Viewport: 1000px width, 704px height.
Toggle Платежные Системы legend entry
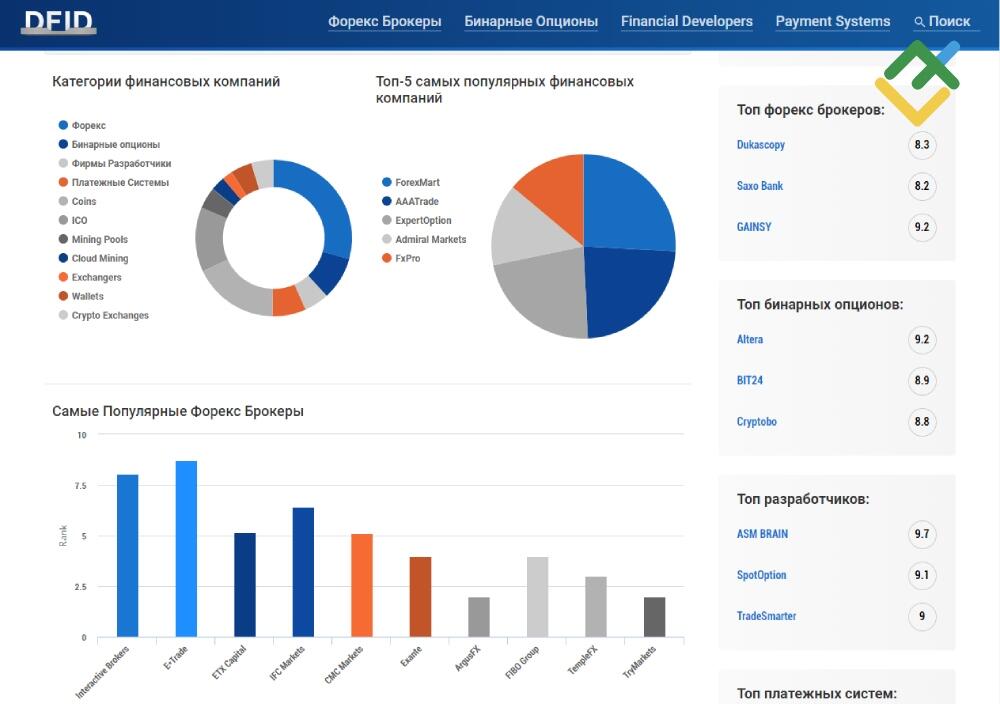[x=114, y=182]
